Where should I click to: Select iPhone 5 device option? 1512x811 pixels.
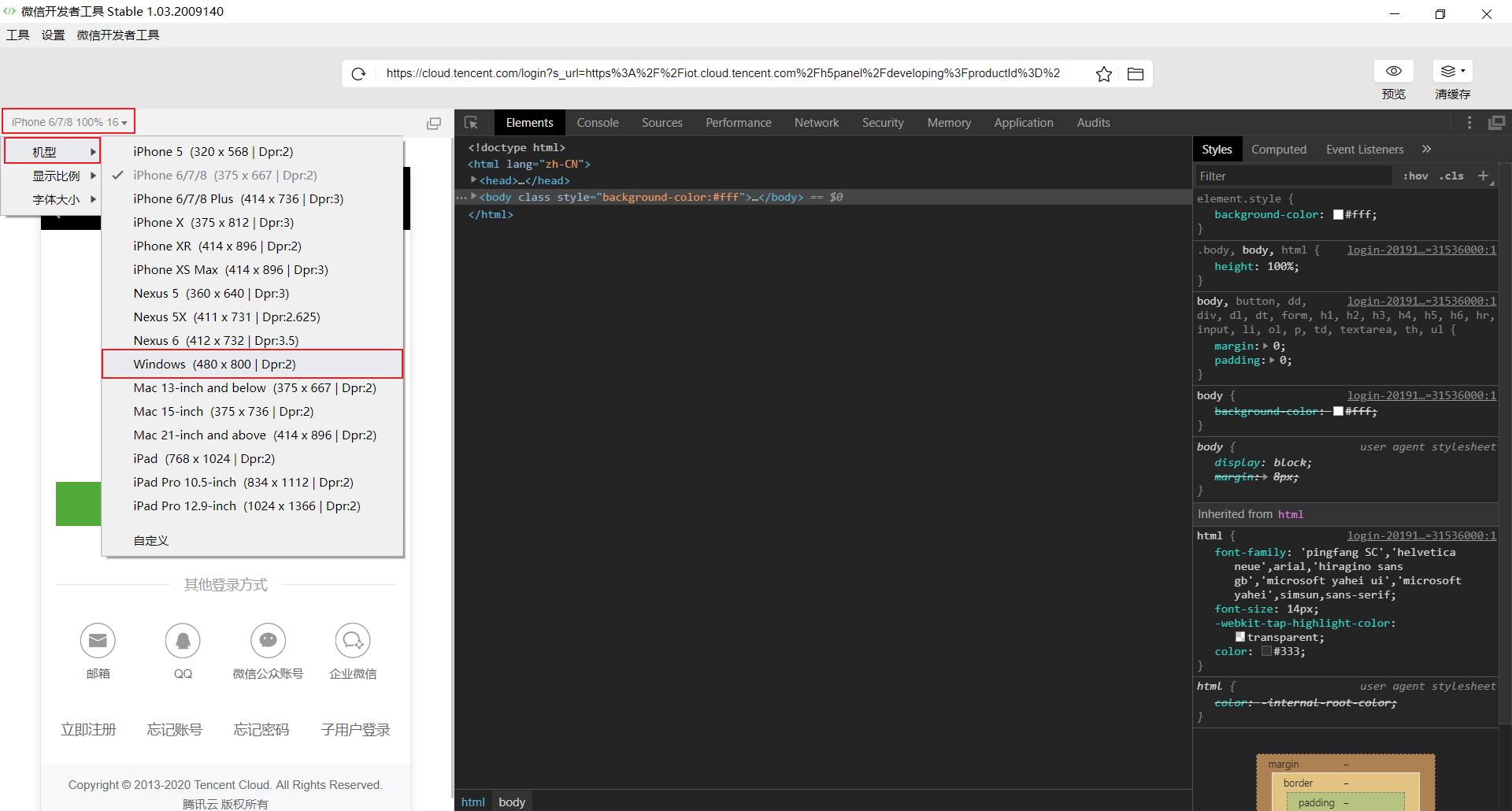pyautogui.click(x=252, y=151)
